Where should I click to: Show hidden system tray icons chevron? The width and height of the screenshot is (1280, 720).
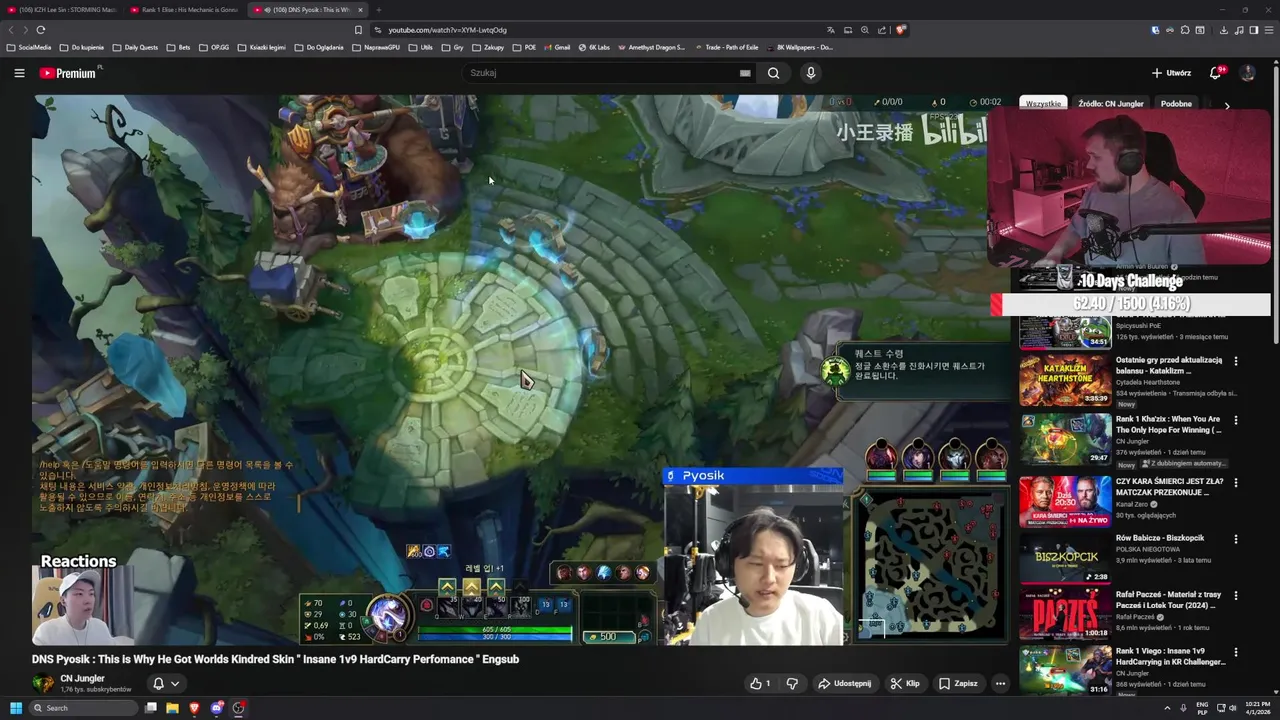coord(1167,708)
